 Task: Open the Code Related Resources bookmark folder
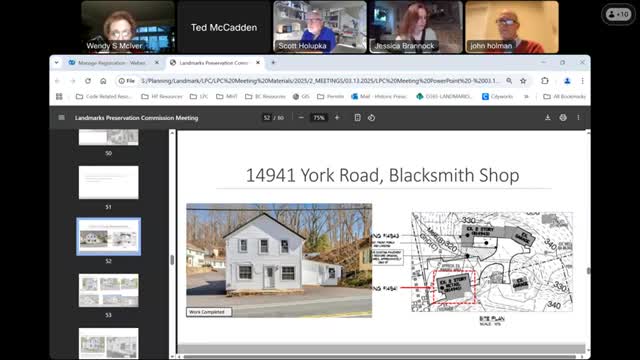coord(104,96)
